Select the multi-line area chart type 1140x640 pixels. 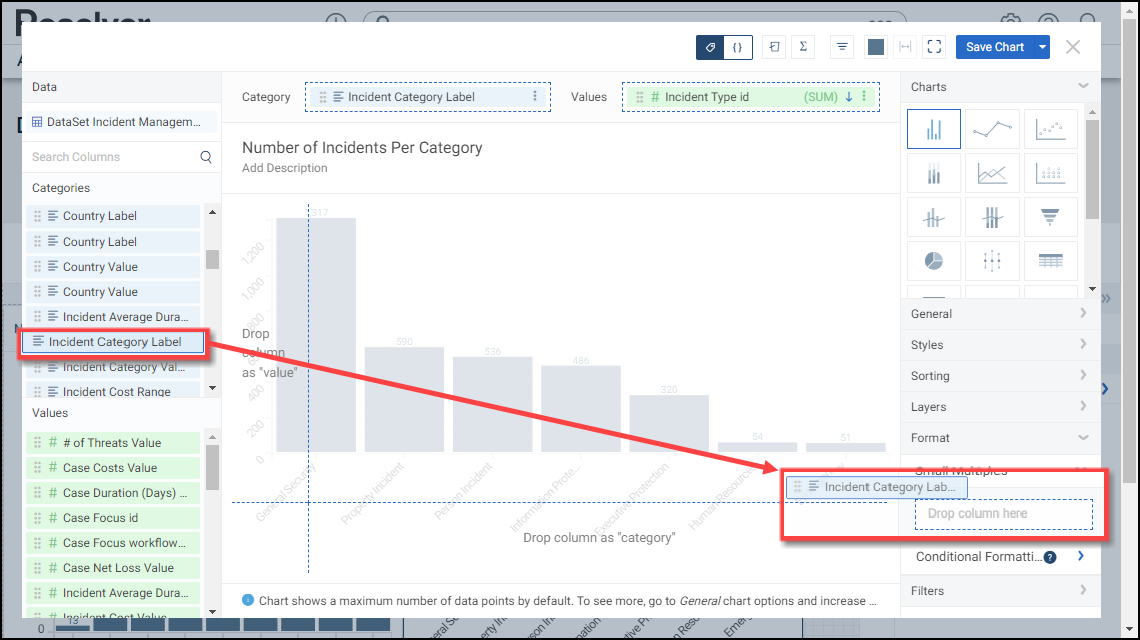(992, 173)
